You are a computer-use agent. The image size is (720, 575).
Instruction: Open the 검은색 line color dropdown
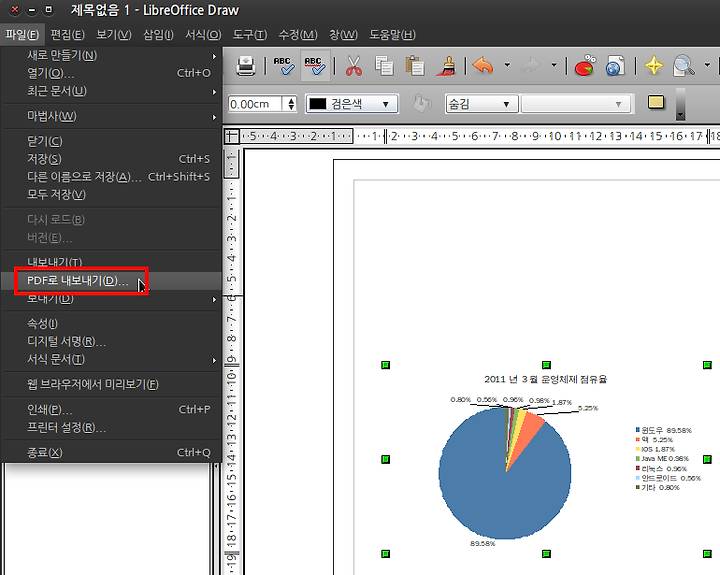352,104
